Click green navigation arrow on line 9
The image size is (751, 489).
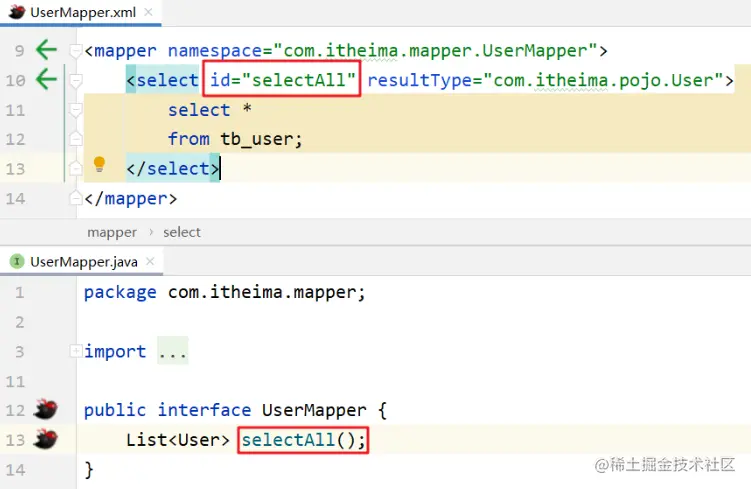(x=46, y=49)
